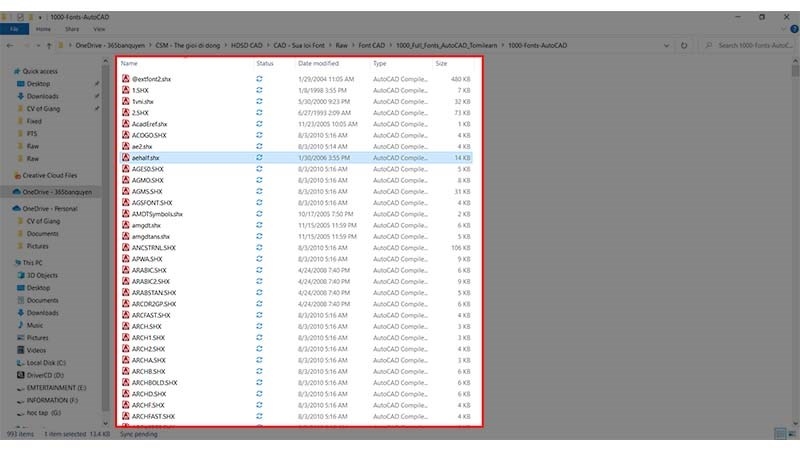The height and width of the screenshot is (450, 800).
Task: Open This PC in navigation pane
Action: tap(32, 263)
